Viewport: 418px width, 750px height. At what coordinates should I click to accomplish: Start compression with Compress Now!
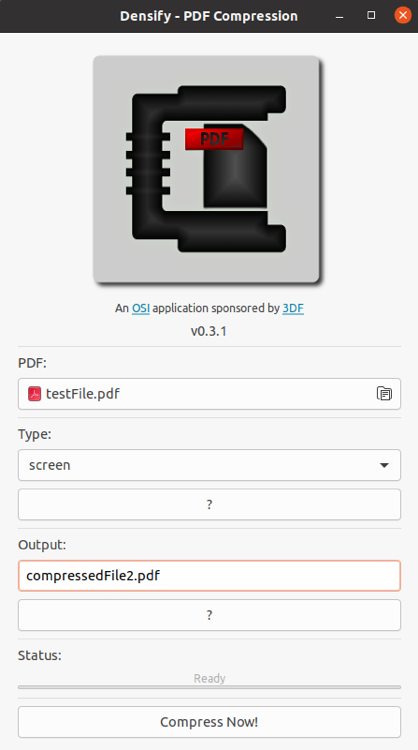pyautogui.click(x=209, y=722)
